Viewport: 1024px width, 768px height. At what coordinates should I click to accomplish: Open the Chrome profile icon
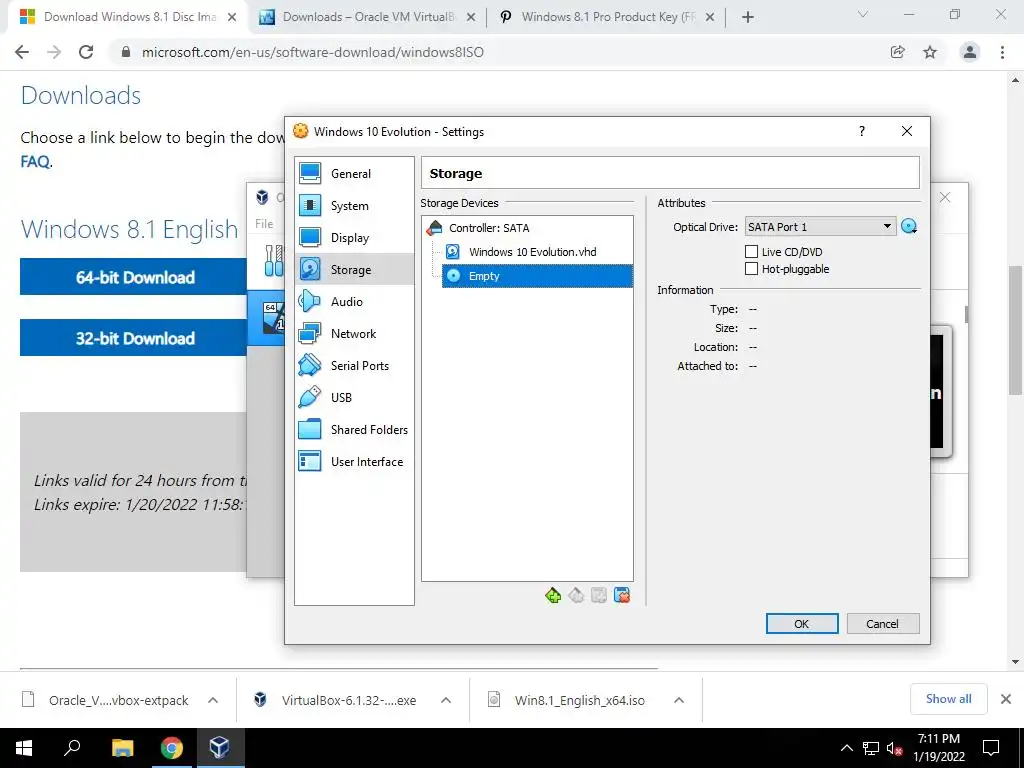point(970,52)
